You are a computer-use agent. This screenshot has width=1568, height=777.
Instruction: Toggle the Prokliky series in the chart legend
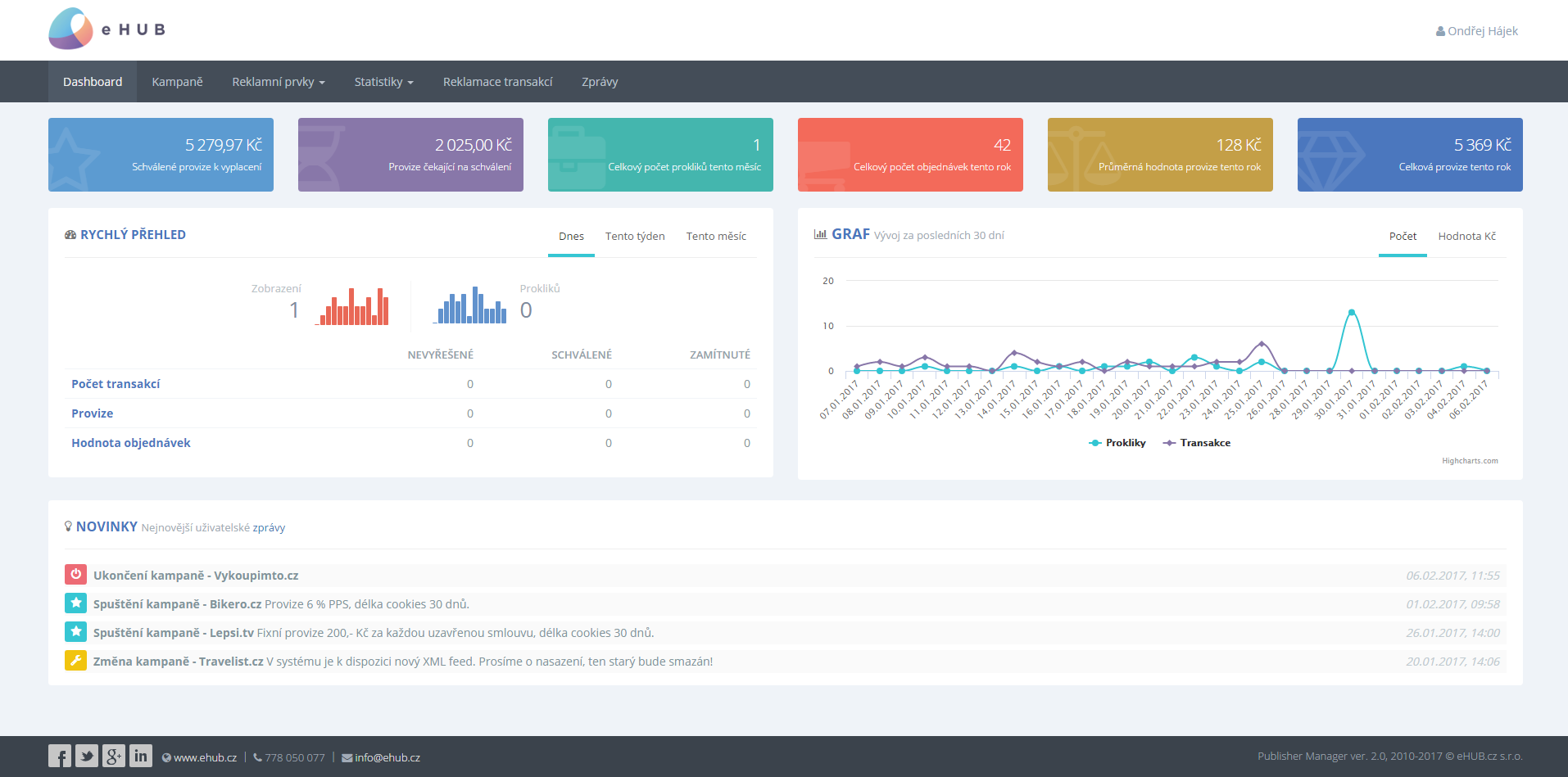click(1117, 443)
